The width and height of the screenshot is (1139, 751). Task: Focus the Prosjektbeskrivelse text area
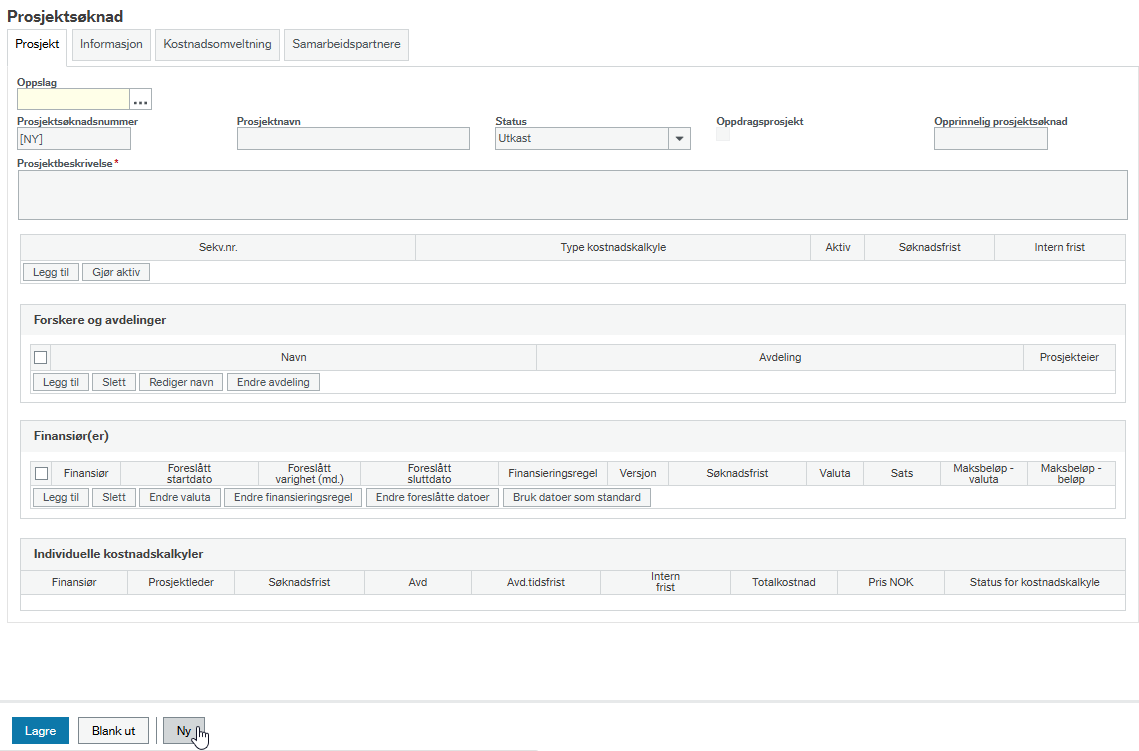(x=573, y=195)
